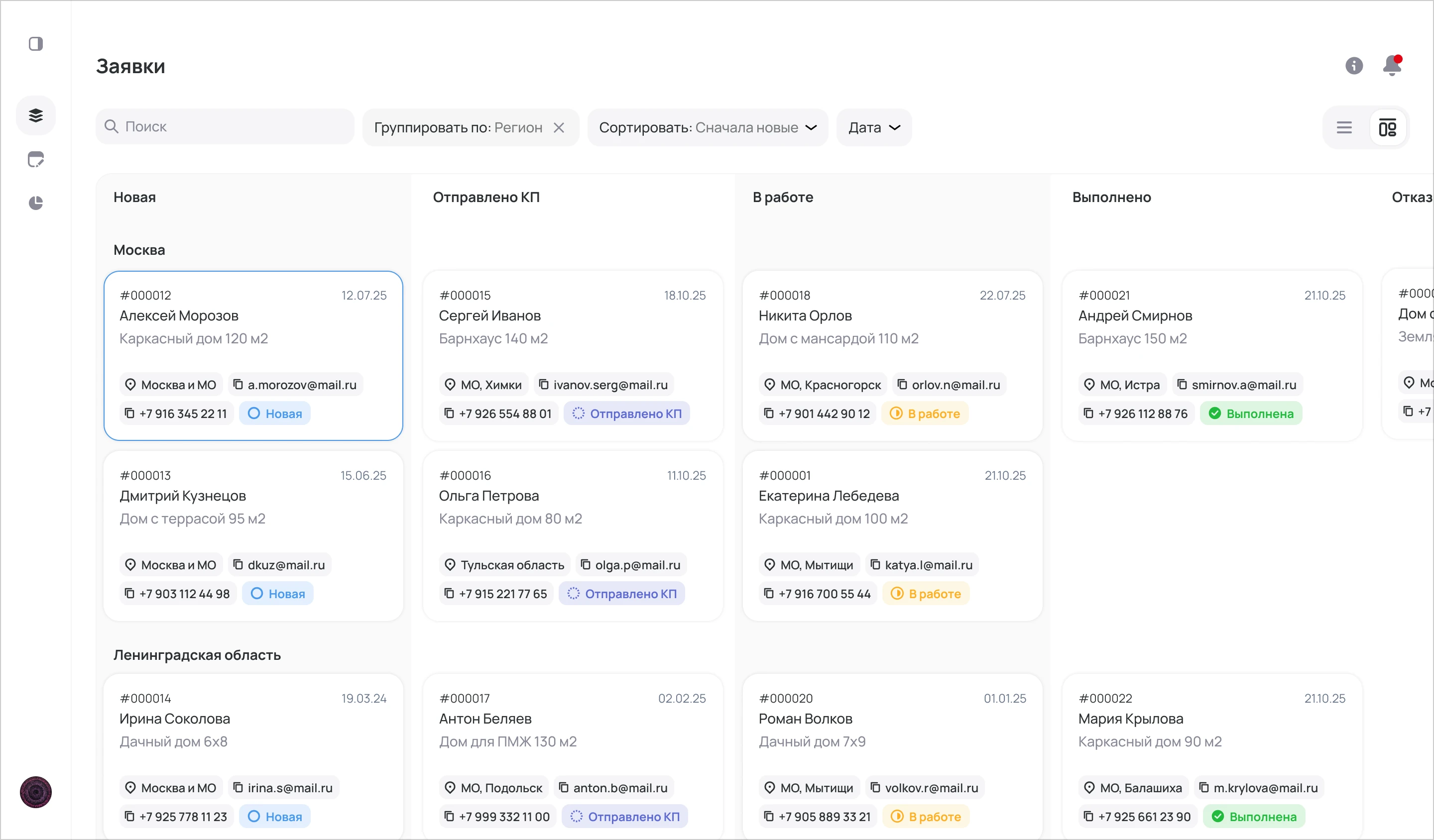This screenshot has height=840, width=1434.
Task: Open request card of Дмитрий Кузнецов
Action: 253,536
